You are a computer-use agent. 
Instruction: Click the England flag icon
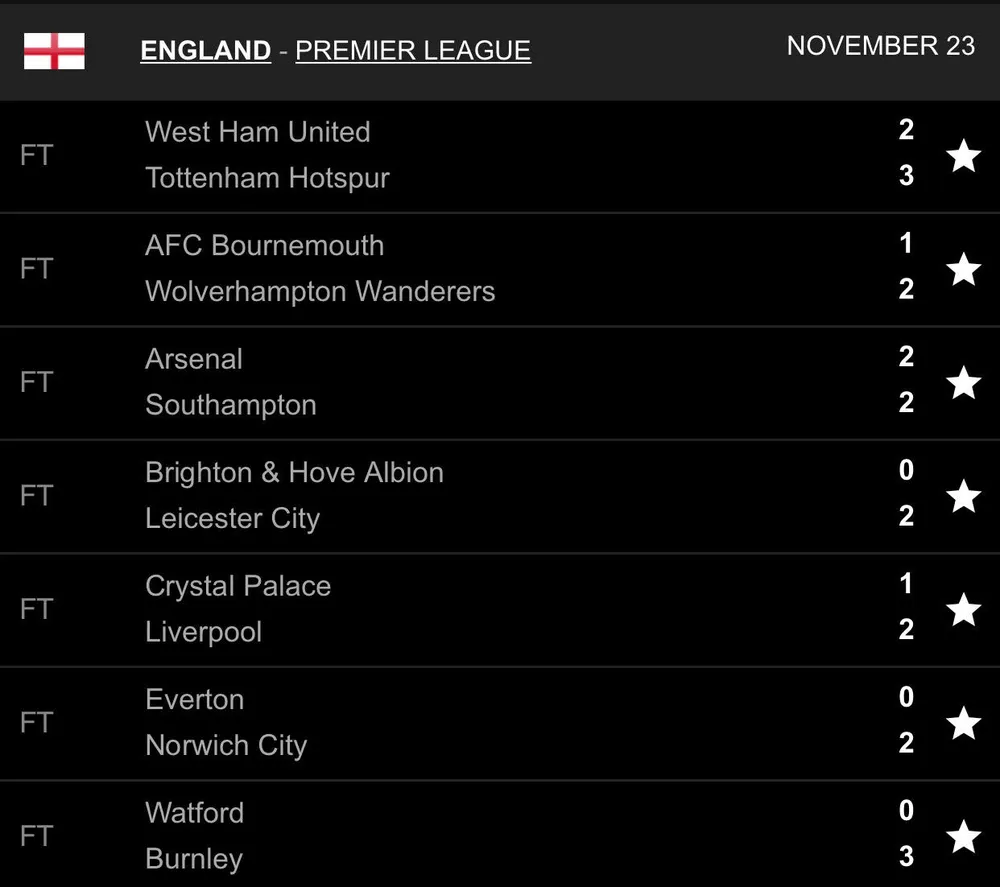54,51
